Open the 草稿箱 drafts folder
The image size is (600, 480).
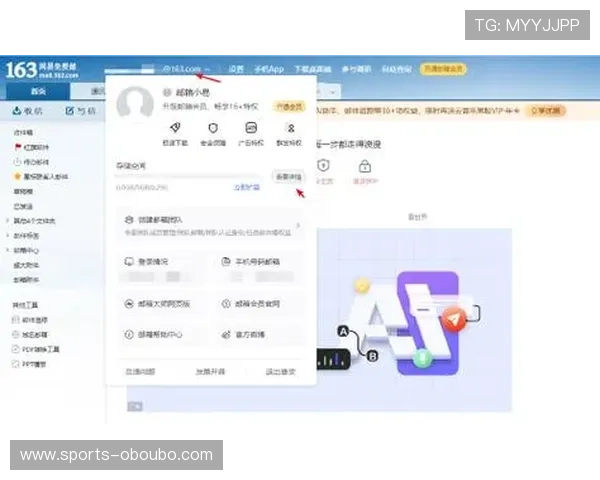(23, 191)
